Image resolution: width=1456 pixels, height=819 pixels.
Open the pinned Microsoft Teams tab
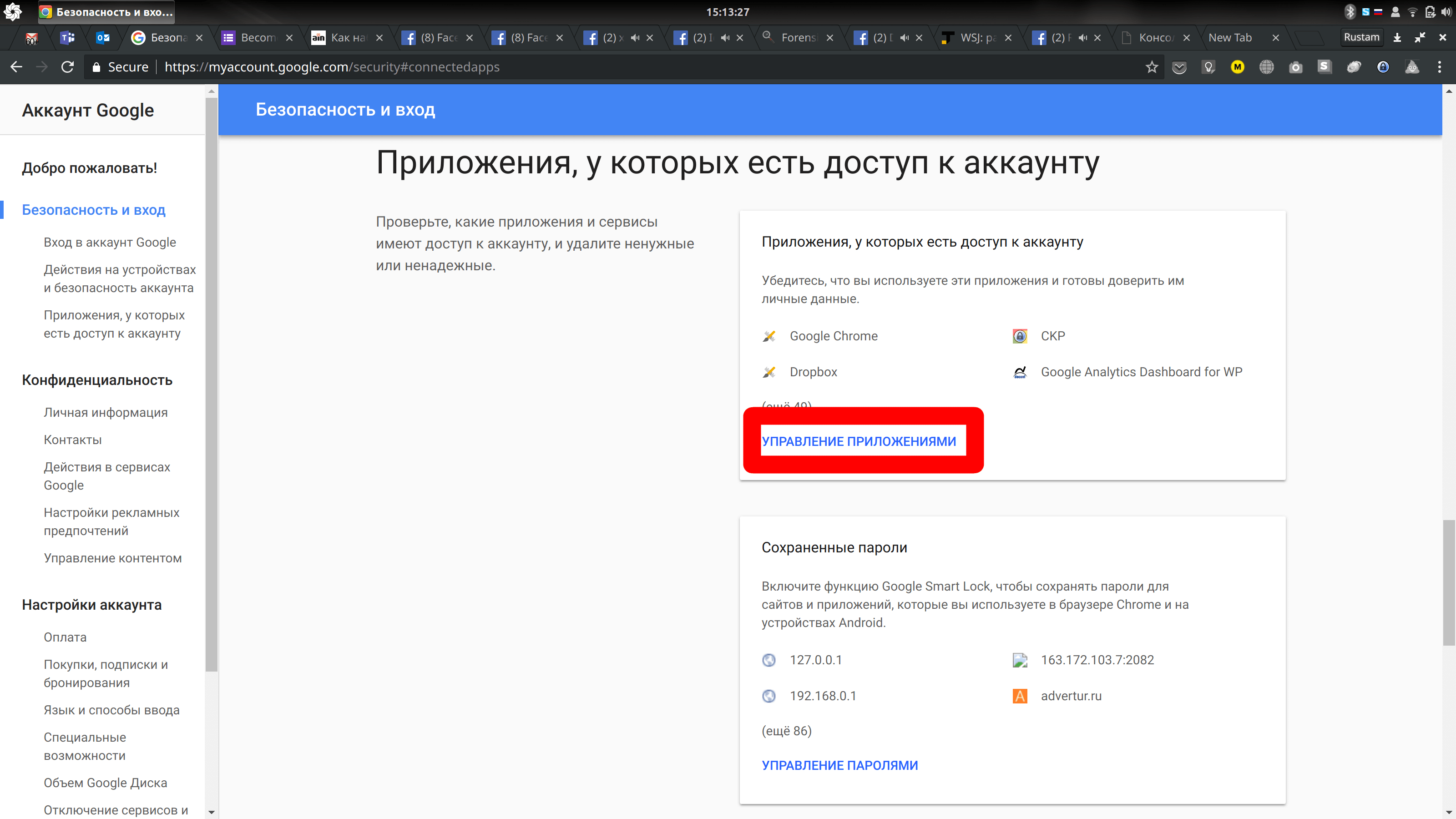tap(67, 38)
